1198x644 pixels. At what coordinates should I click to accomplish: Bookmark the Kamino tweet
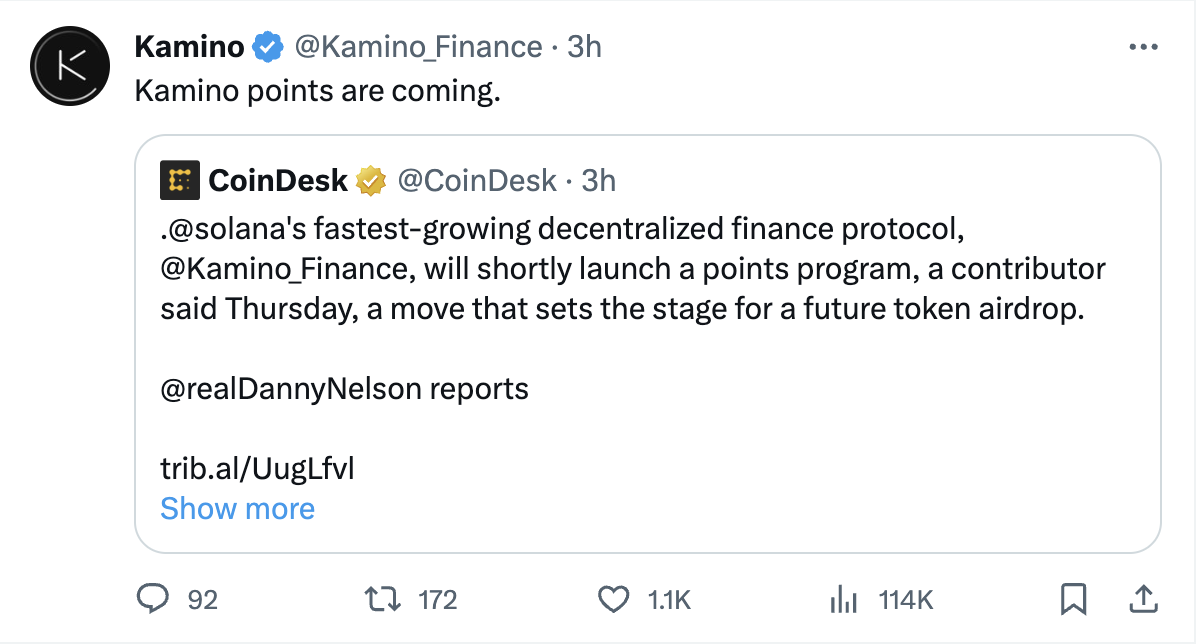(1073, 599)
